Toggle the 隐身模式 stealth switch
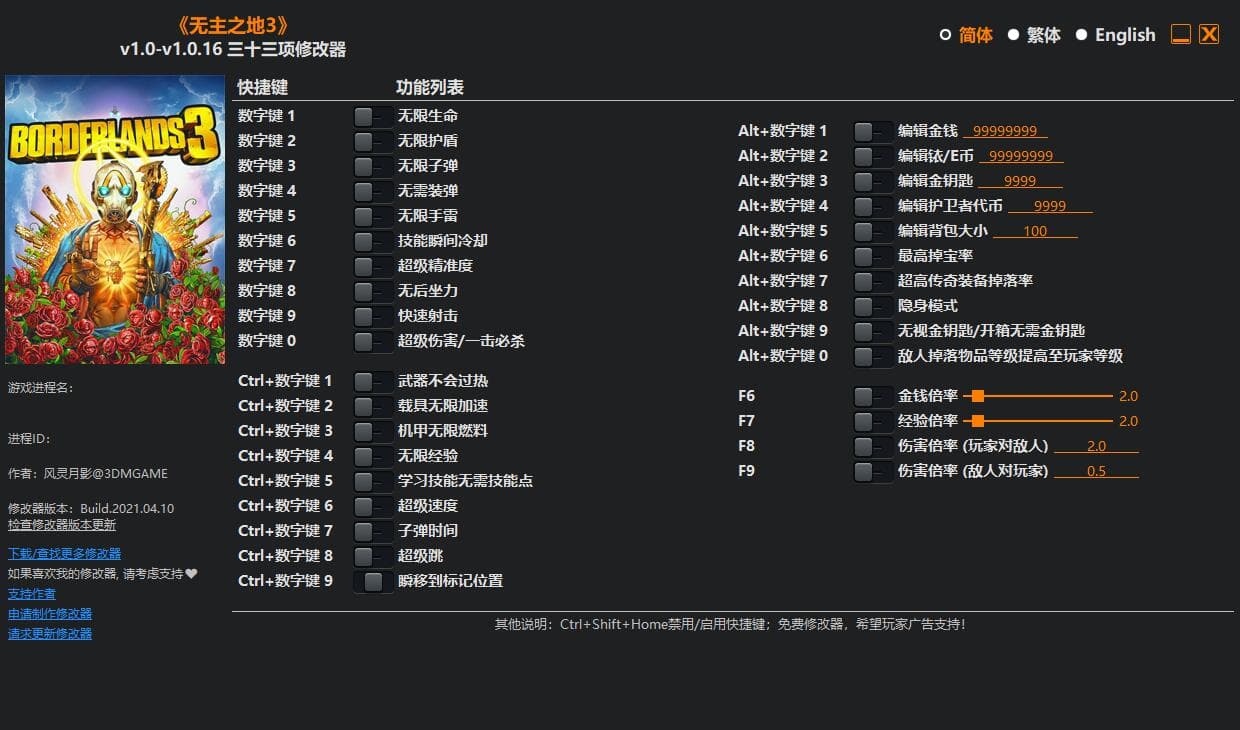The height and width of the screenshot is (730, 1240). [873, 306]
